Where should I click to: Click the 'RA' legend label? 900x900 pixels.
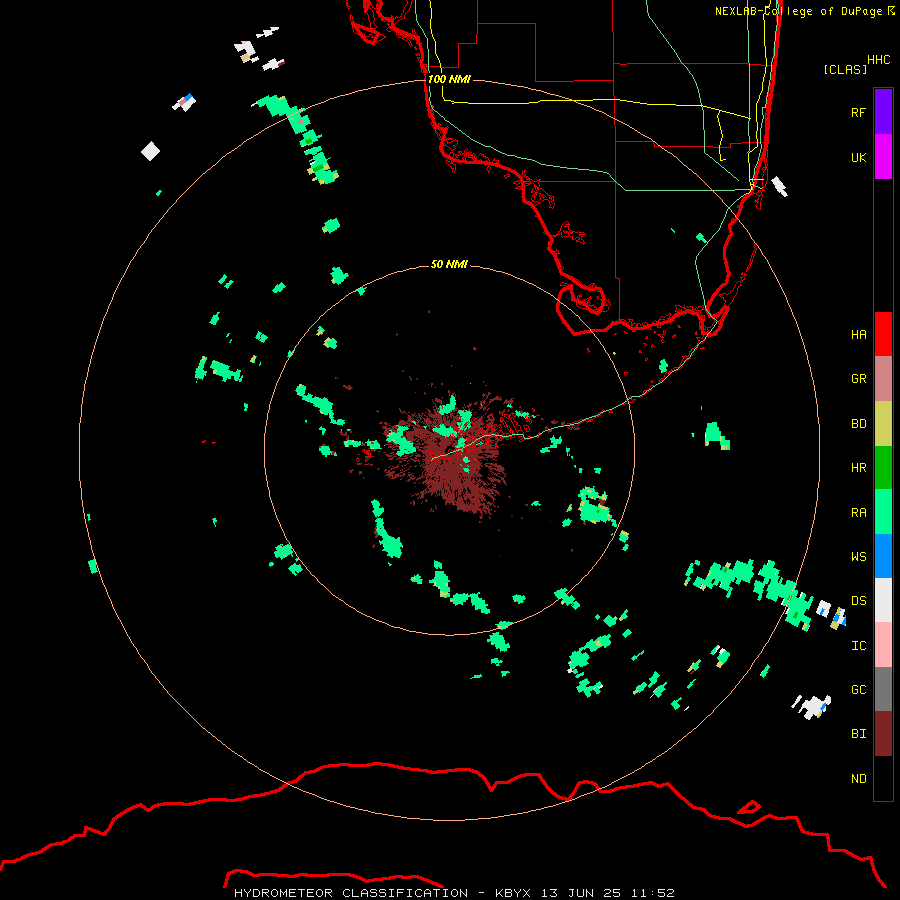[858, 512]
